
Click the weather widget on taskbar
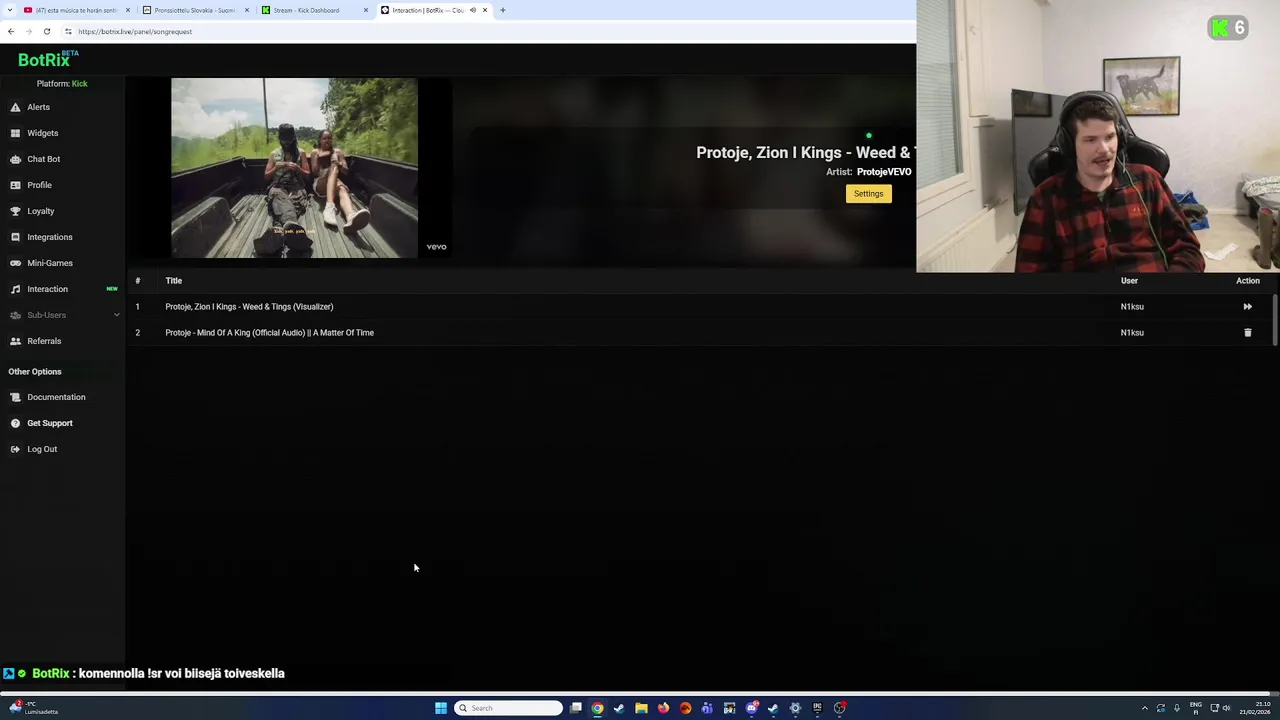coord(34,708)
